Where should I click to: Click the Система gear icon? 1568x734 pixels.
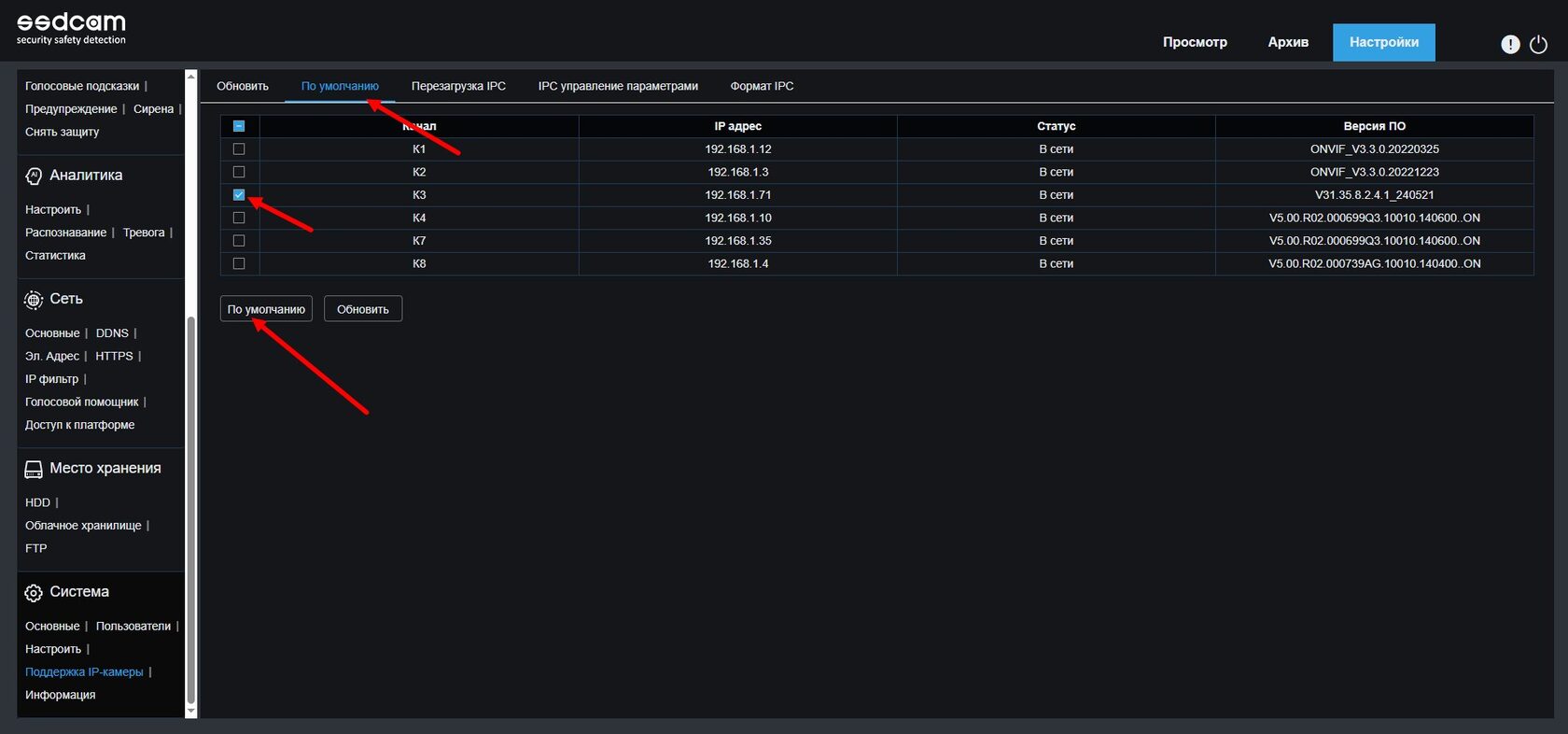coord(34,593)
